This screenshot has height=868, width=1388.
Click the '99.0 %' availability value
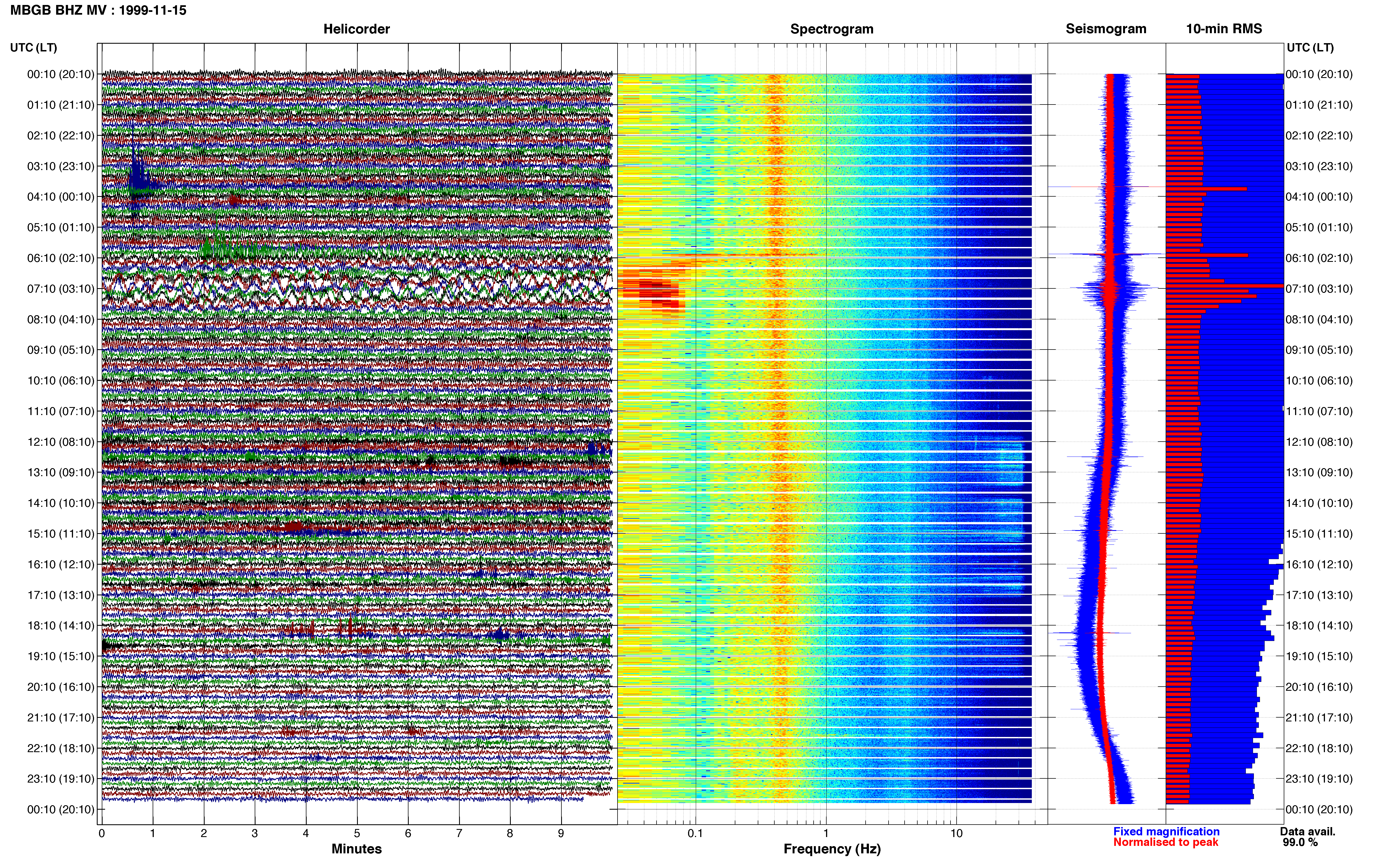pyautogui.click(x=1300, y=842)
